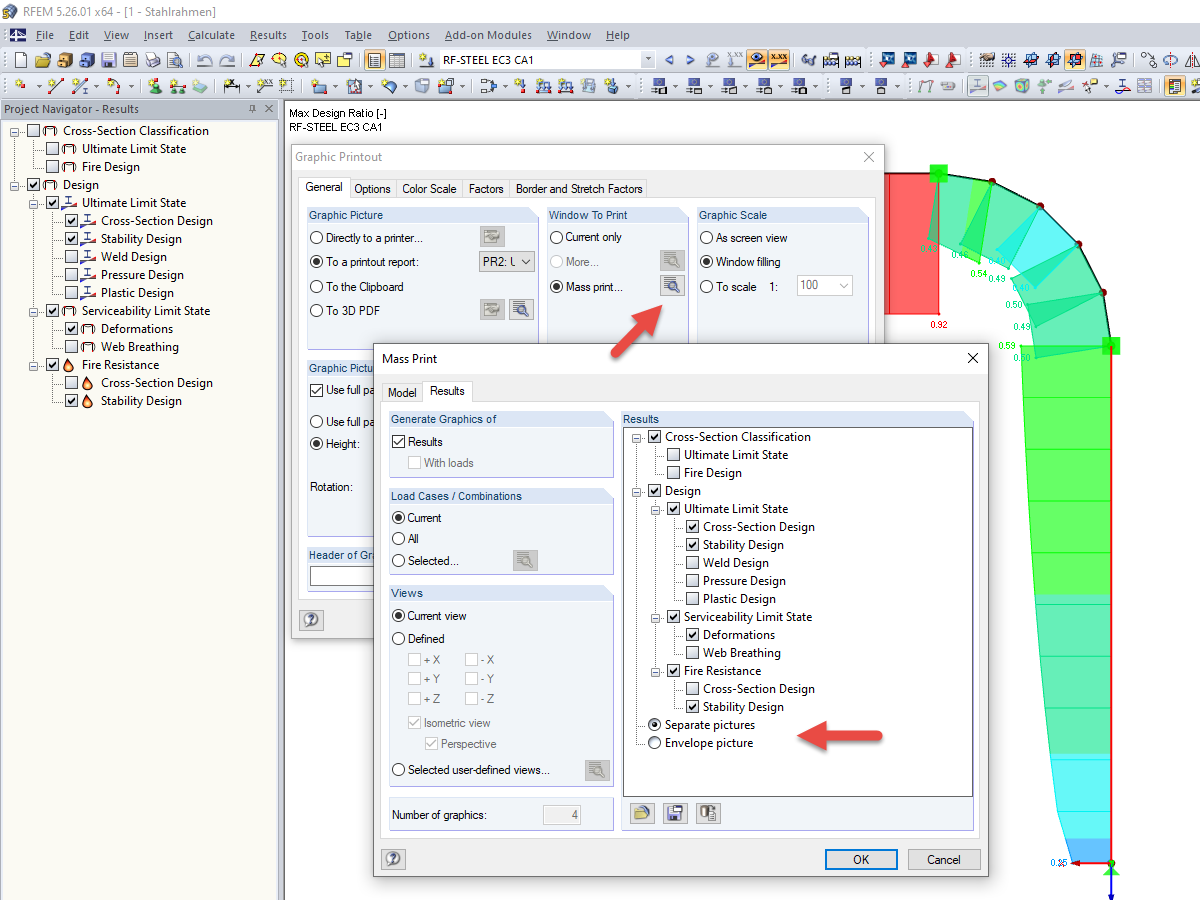Image resolution: width=1200 pixels, height=900 pixels.
Task: Collapse Design node in Mass Print results
Action: 636,491
